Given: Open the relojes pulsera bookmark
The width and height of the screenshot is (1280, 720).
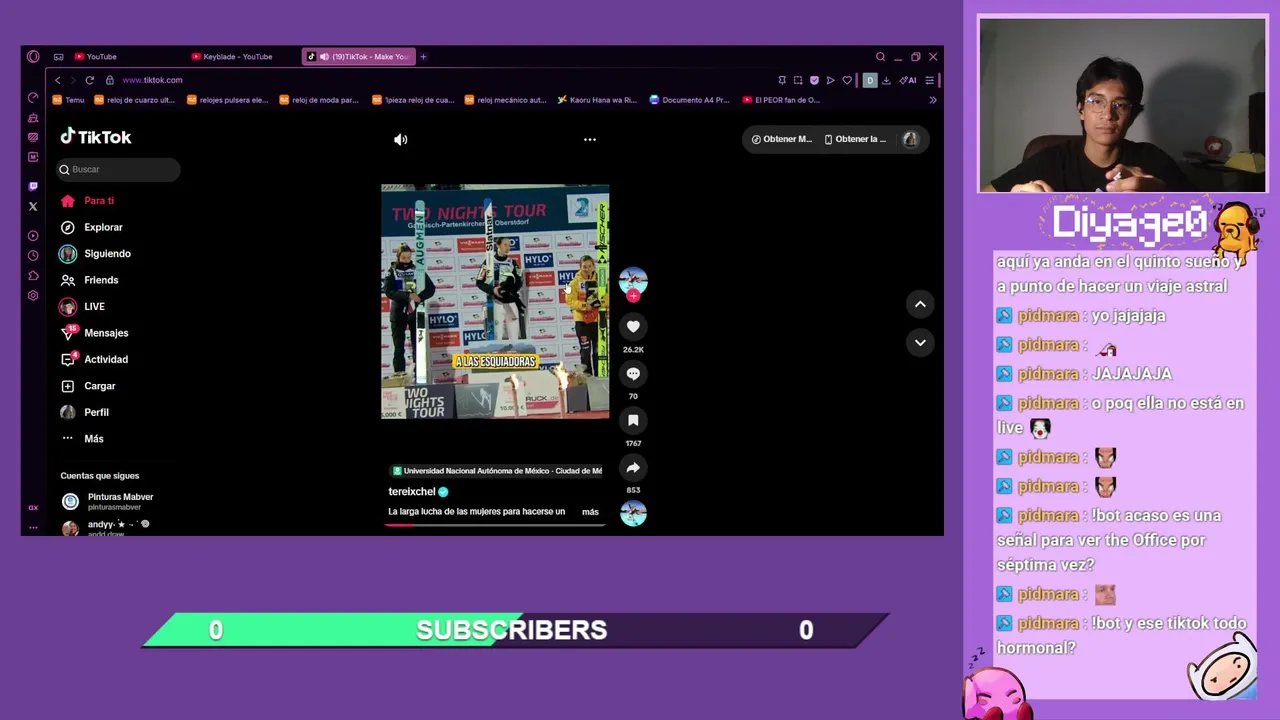Looking at the screenshot, I should (x=227, y=100).
